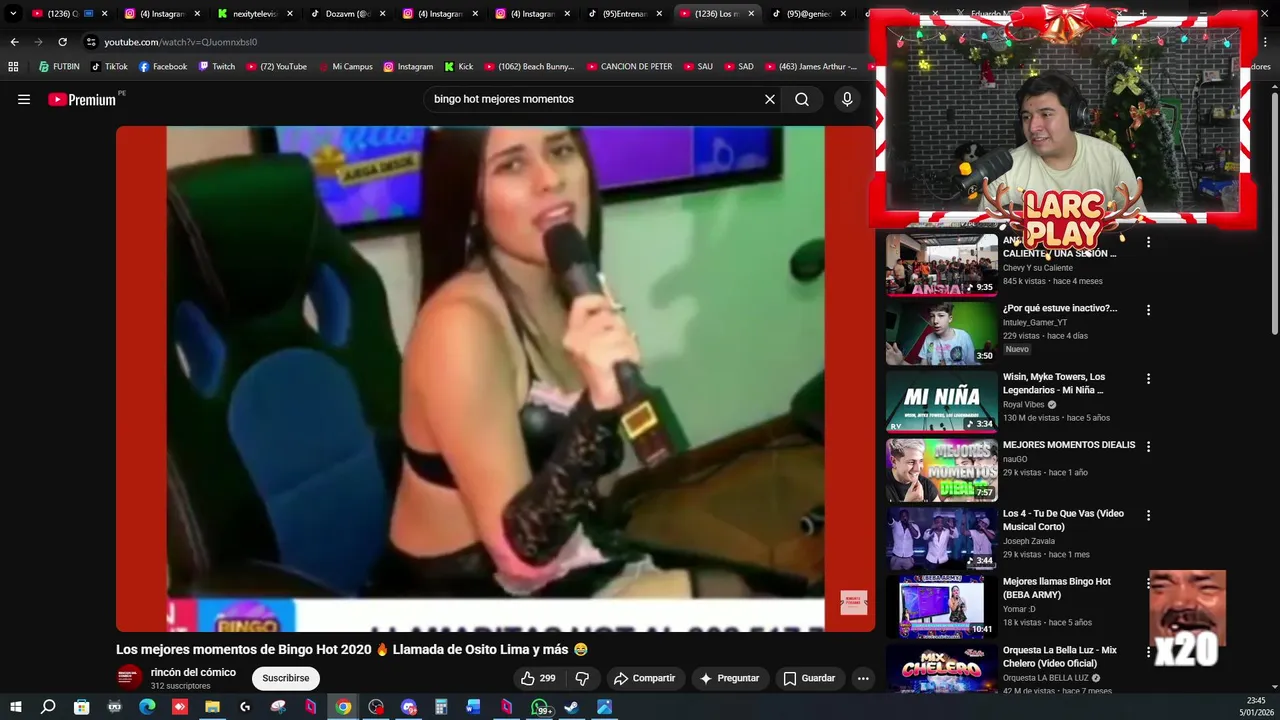Open Mejores llamas Bingo Hot thumbnail
Image resolution: width=1280 pixels, height=720 pixels.
coord(941,606)
